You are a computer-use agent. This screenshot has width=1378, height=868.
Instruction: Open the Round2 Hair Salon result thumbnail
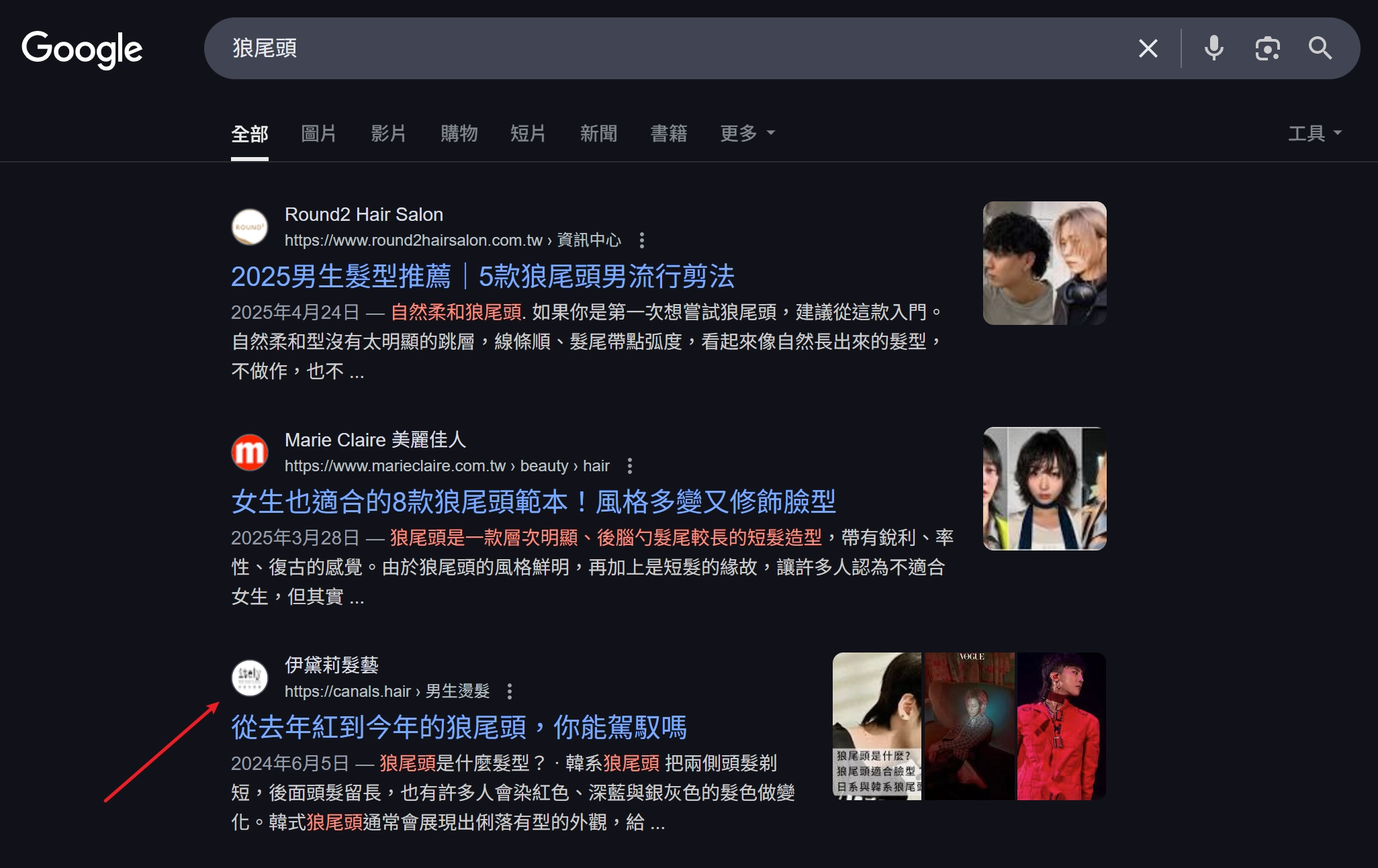[1045, 263]
